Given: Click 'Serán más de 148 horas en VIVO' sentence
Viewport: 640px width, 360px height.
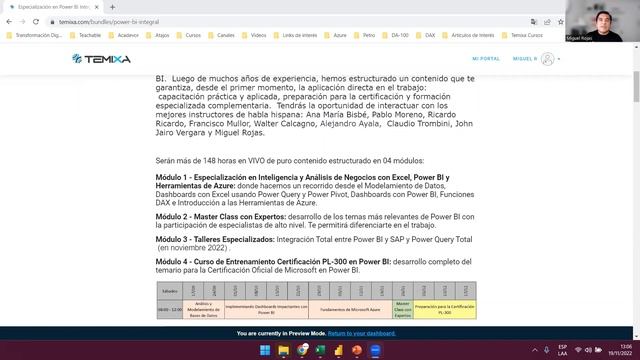Looking at the screenshot, I should [290, 161].
